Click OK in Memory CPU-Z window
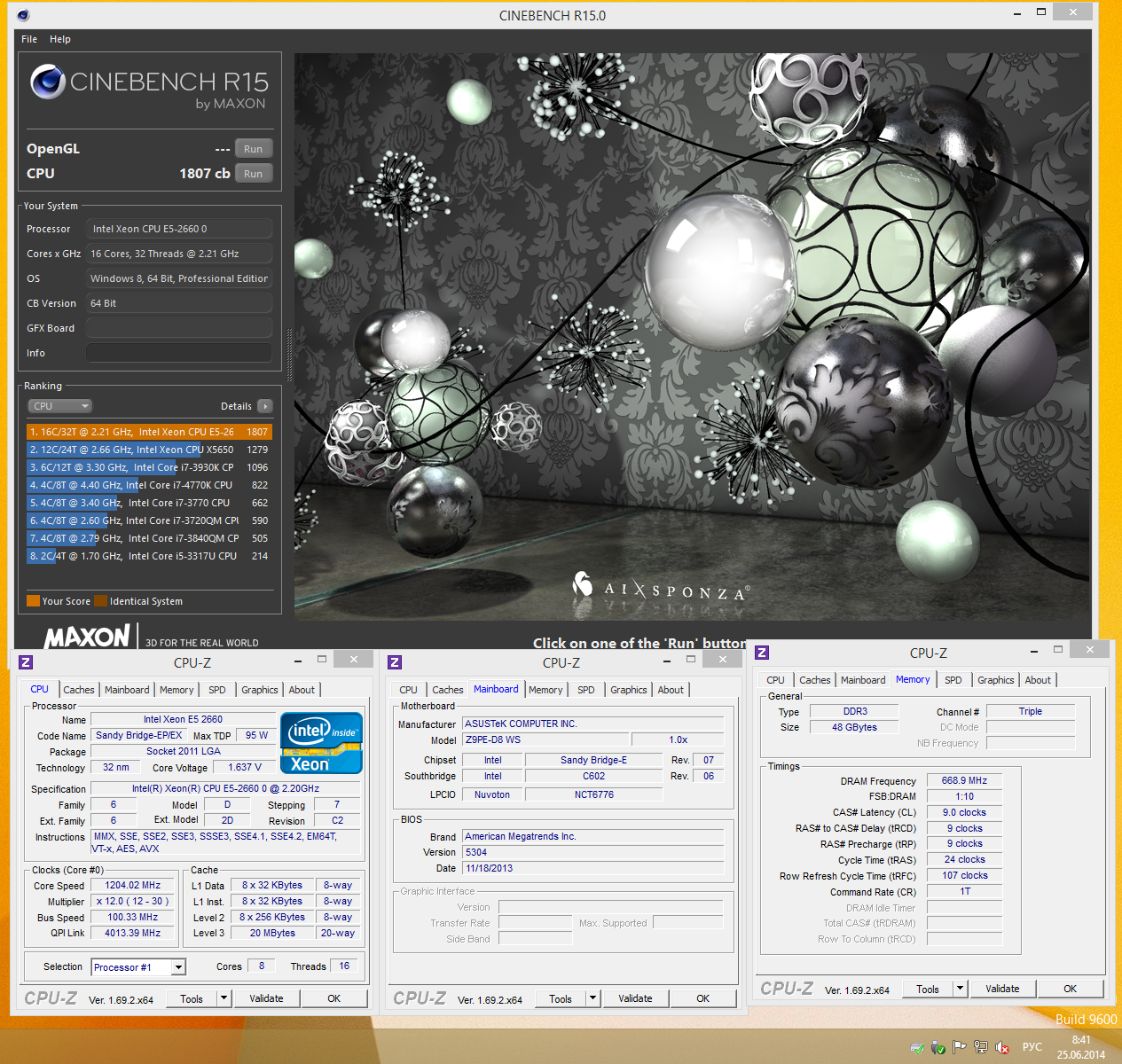The width and height of the screenshot is (1122, 1064). tap(1071, 989)
